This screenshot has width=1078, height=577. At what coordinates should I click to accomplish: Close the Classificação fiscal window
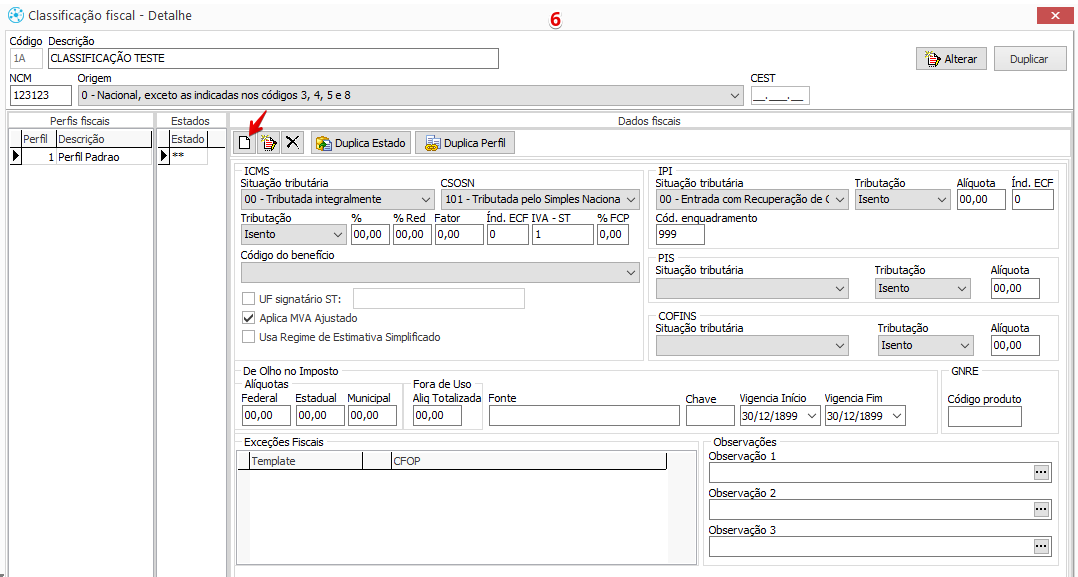point(1054,15)
